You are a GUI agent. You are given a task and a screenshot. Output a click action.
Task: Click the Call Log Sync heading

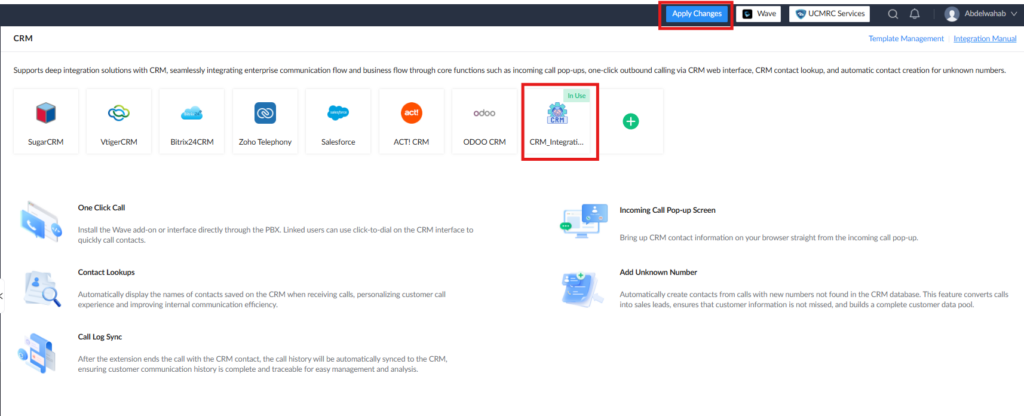(x=100, y=337)
